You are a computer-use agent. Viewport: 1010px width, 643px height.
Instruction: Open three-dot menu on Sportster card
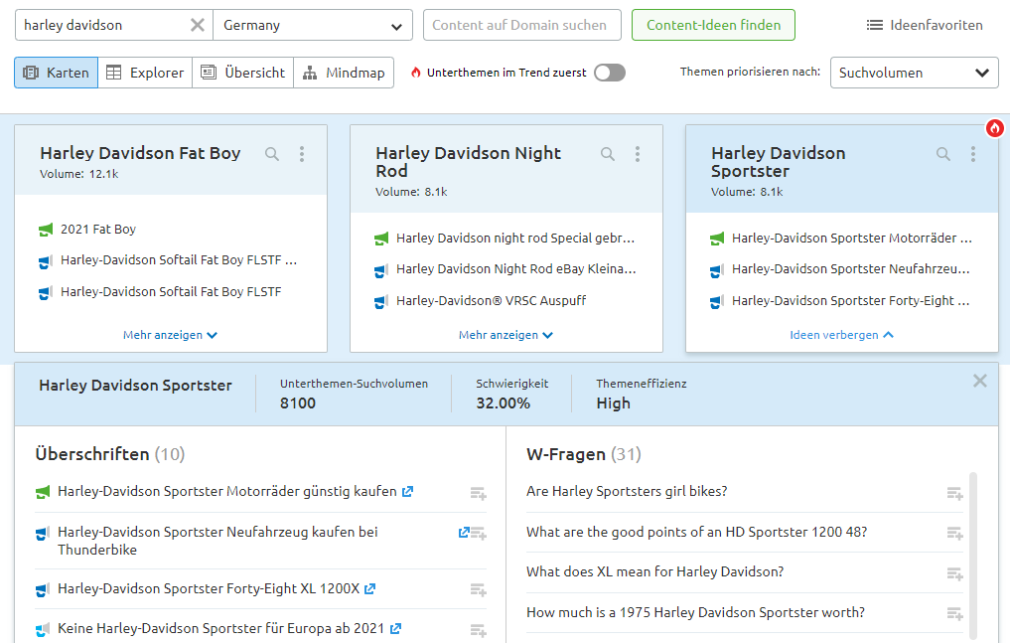(x=973, y=154)
